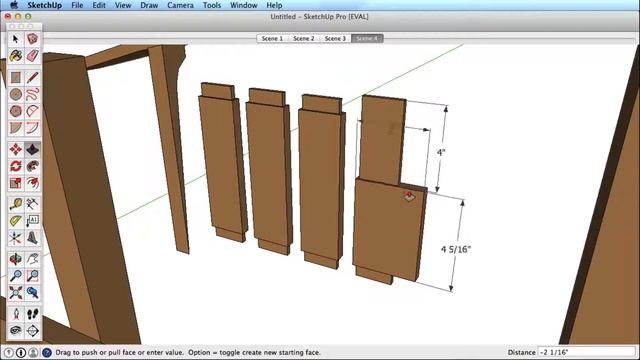
Task: Select the active Scene 4 tab
Action: pyautogui.click(x=367, y=38)
